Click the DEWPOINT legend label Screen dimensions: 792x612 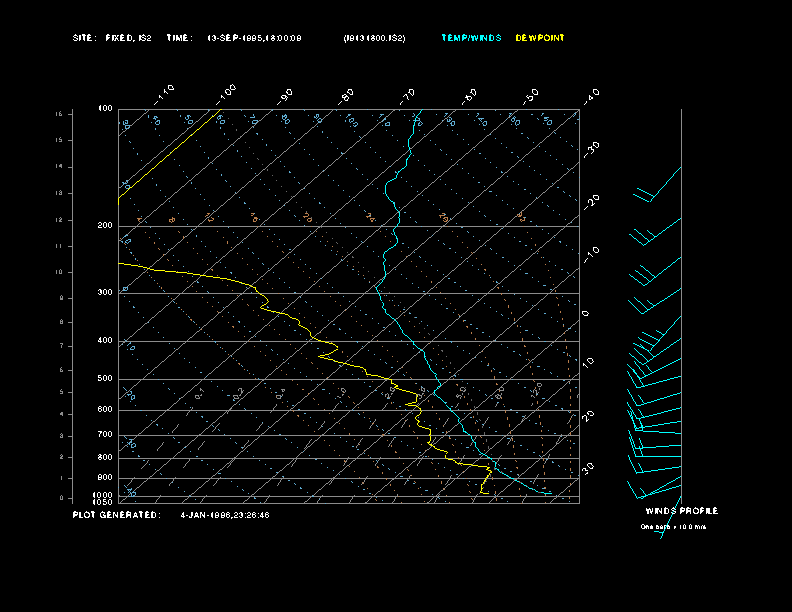[539, 38]
